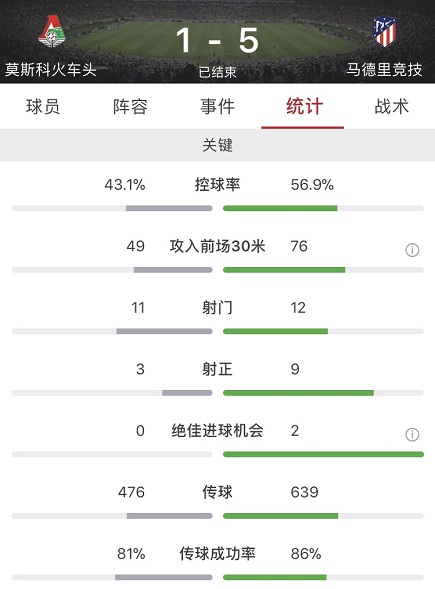The width and height of the screenshot is (435, 589).
Task: Click the Atlético Madrid team crest
Action: coord(384,32)
